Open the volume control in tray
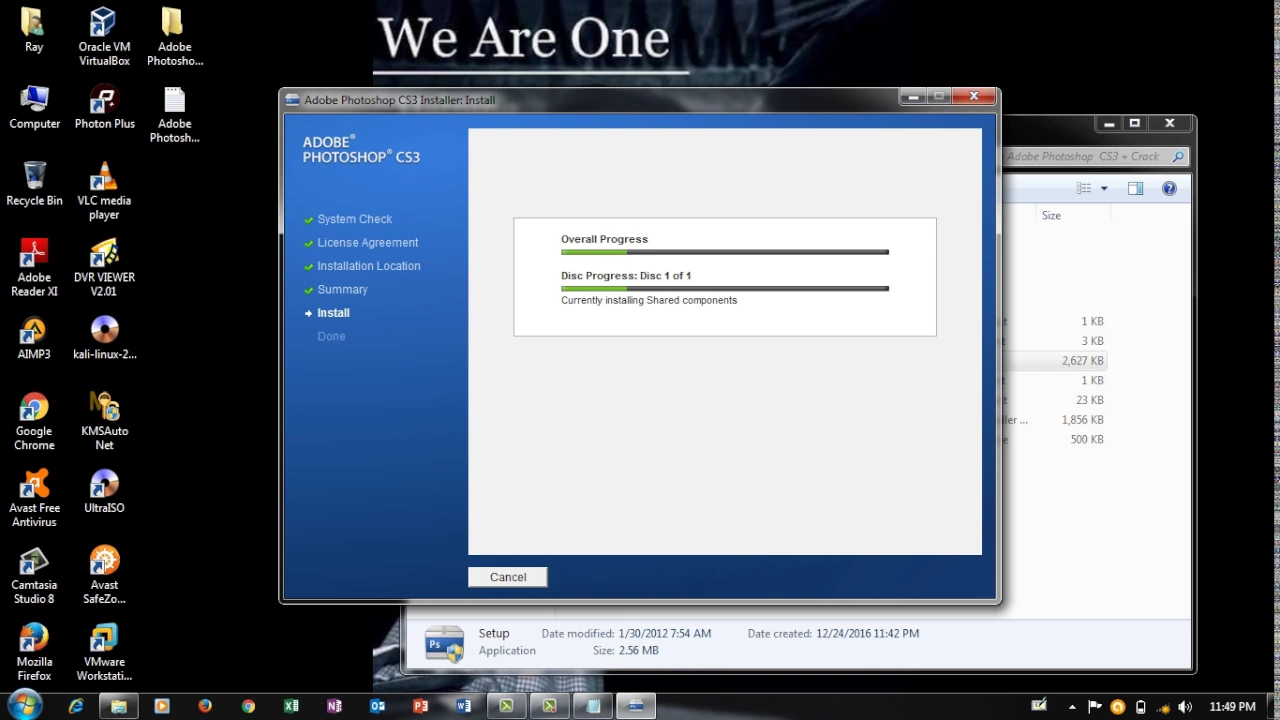This screenshot has width=1280, height=720. [x=1185, y=707]
